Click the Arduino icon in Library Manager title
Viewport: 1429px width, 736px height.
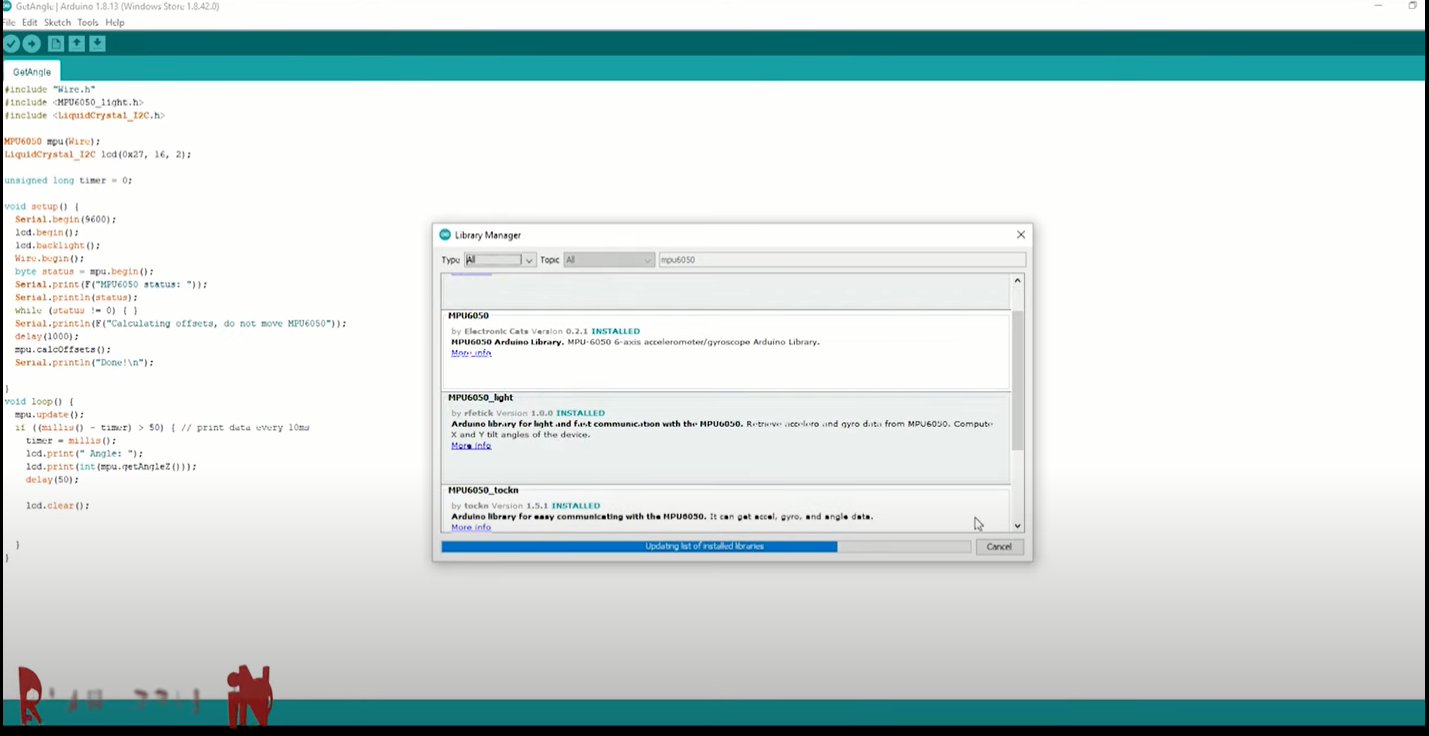click(445, 235)
